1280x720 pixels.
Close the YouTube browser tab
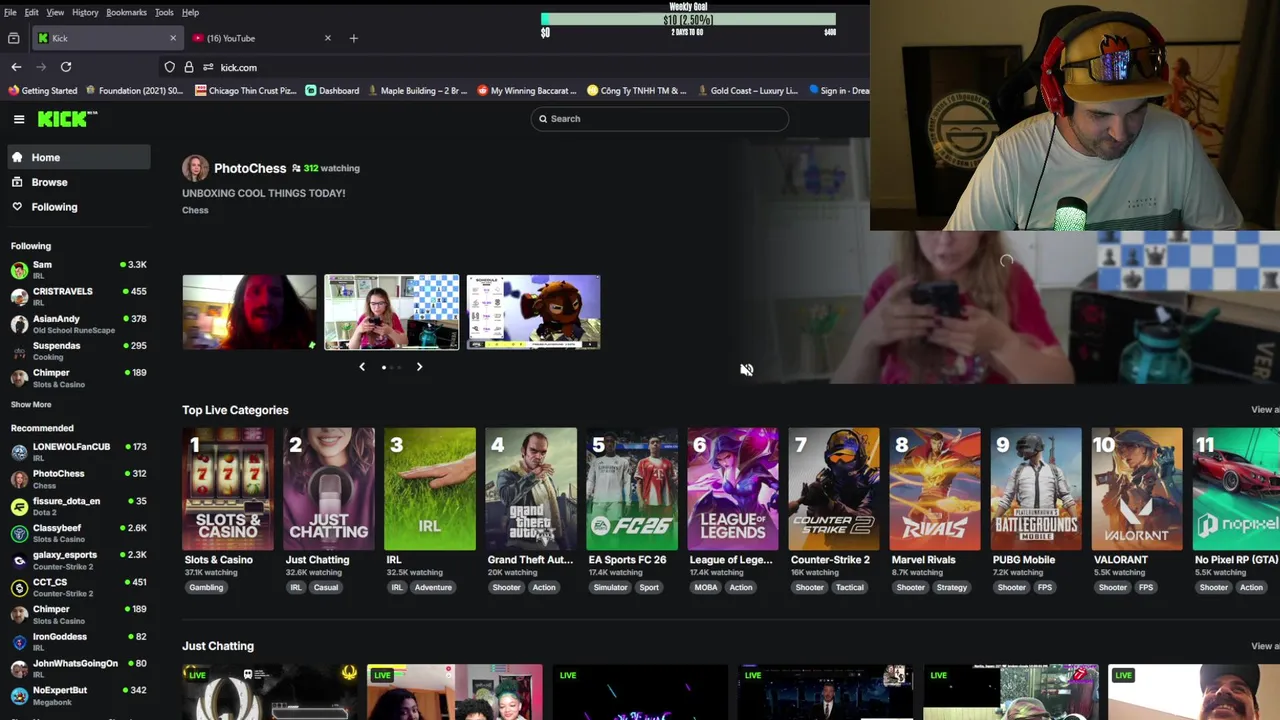click(x=327, y=38)
